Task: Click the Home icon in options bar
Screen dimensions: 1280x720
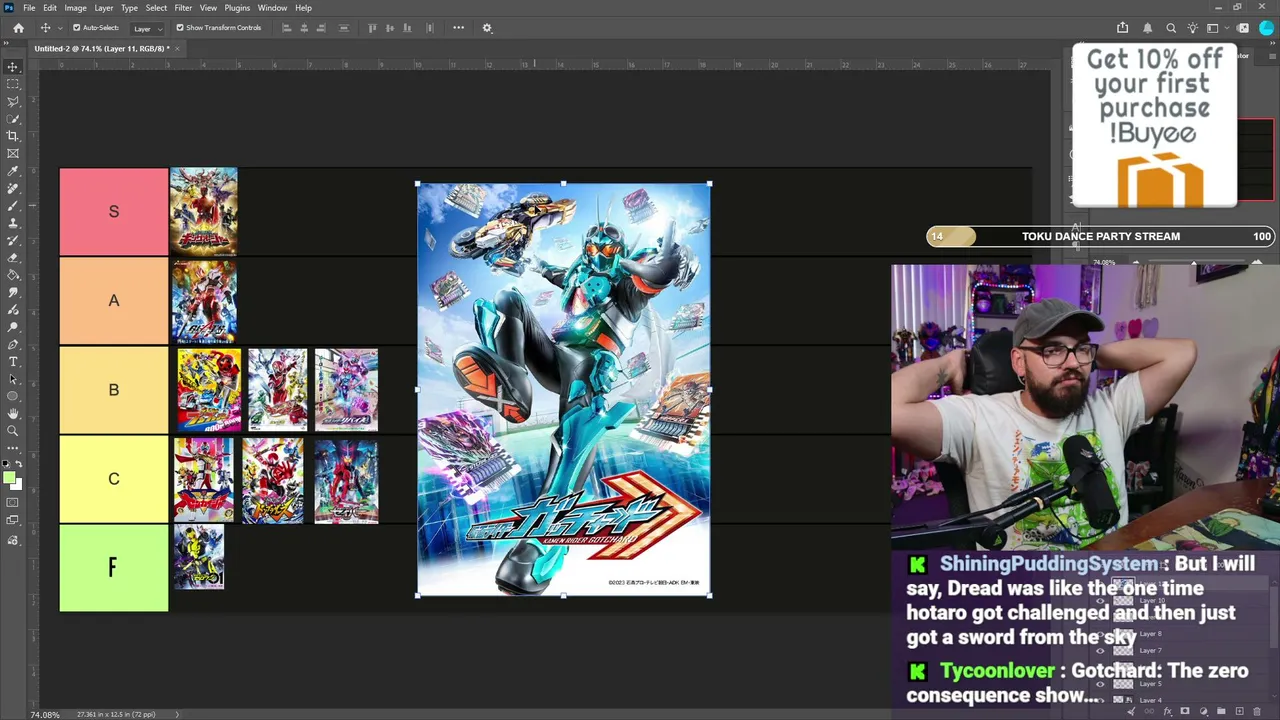Action: click(x=18, y=28)
